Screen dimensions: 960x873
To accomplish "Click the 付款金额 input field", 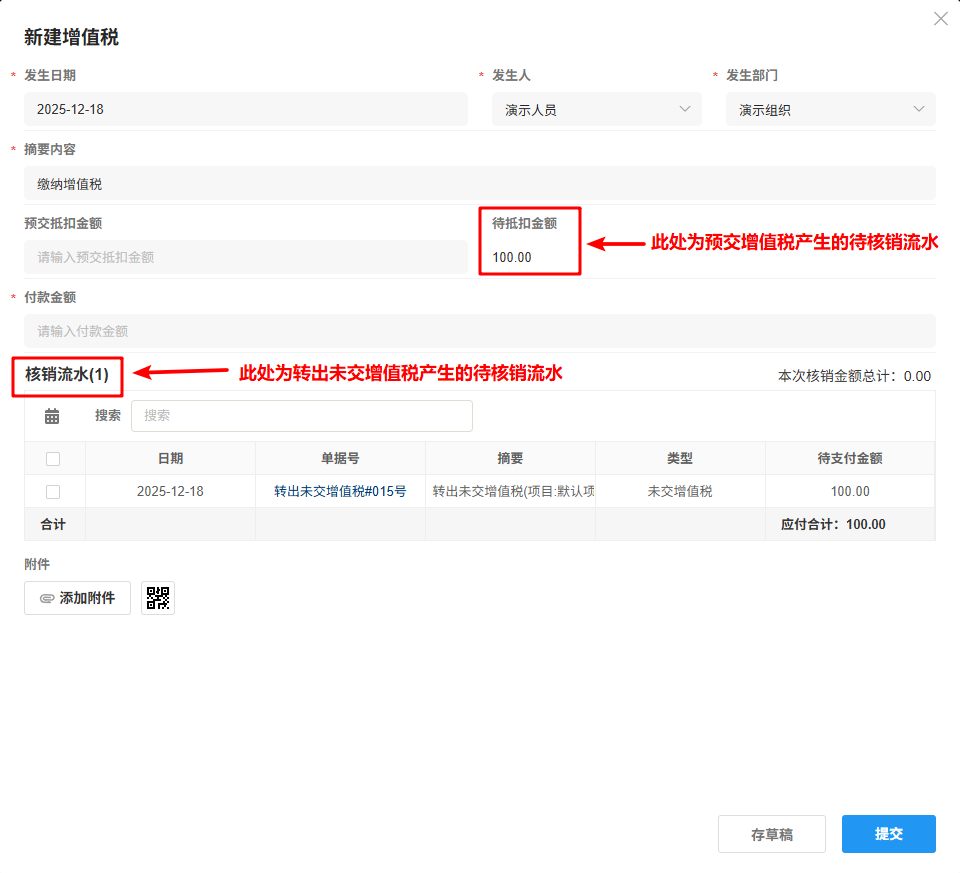I will click(x=479, y=331).
